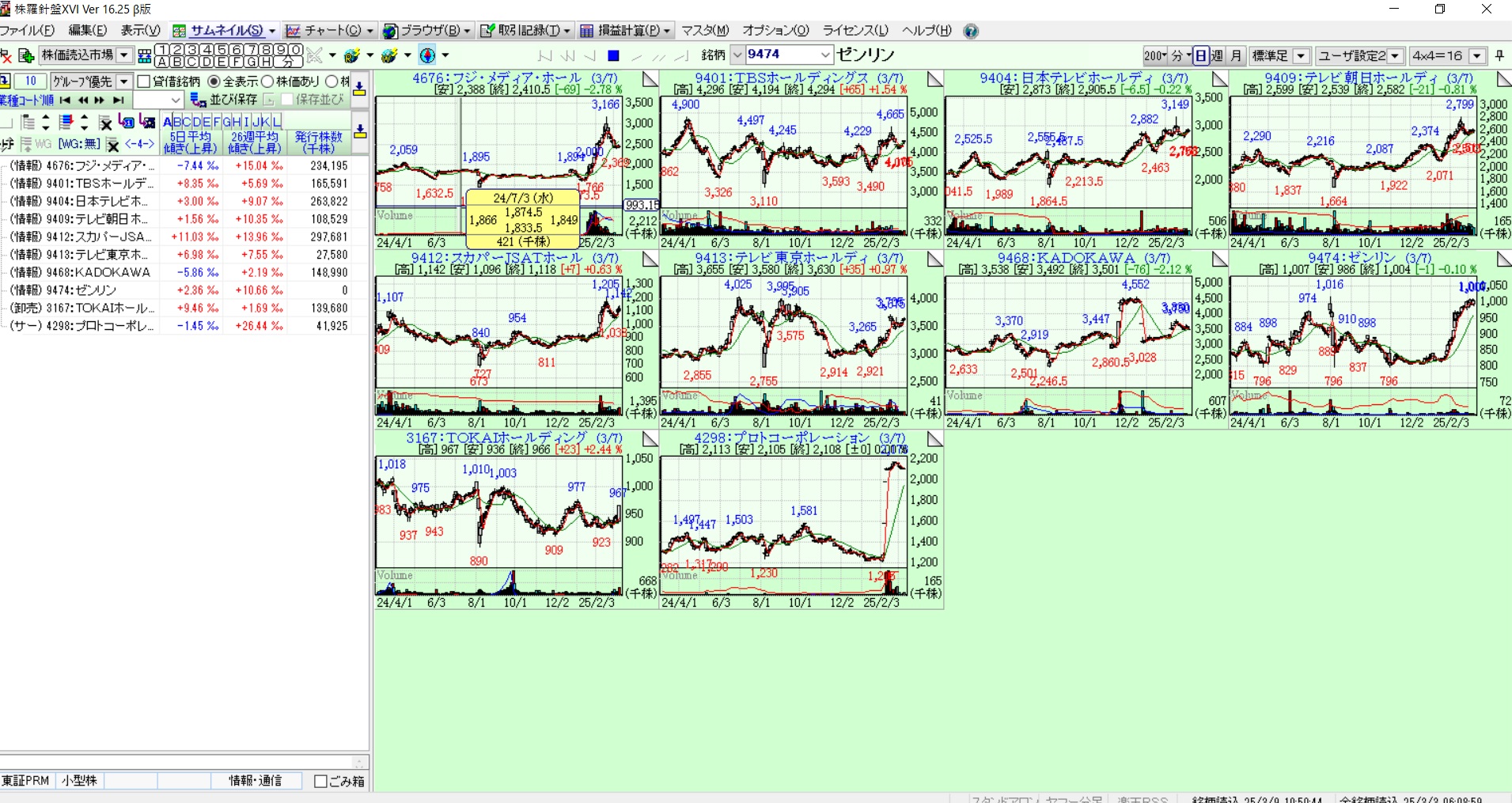
Task: Click the compass globe icon
Action: point(427,55)
